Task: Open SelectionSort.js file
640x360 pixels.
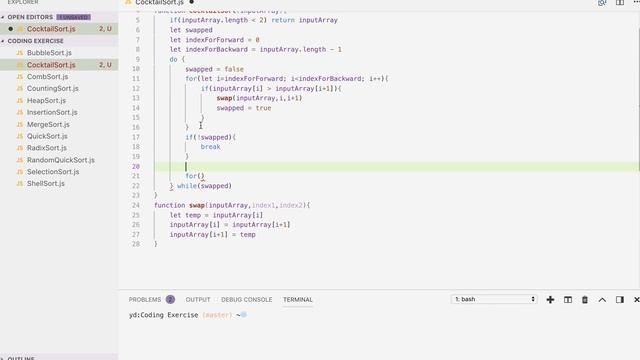Action: tap(53, 172)
